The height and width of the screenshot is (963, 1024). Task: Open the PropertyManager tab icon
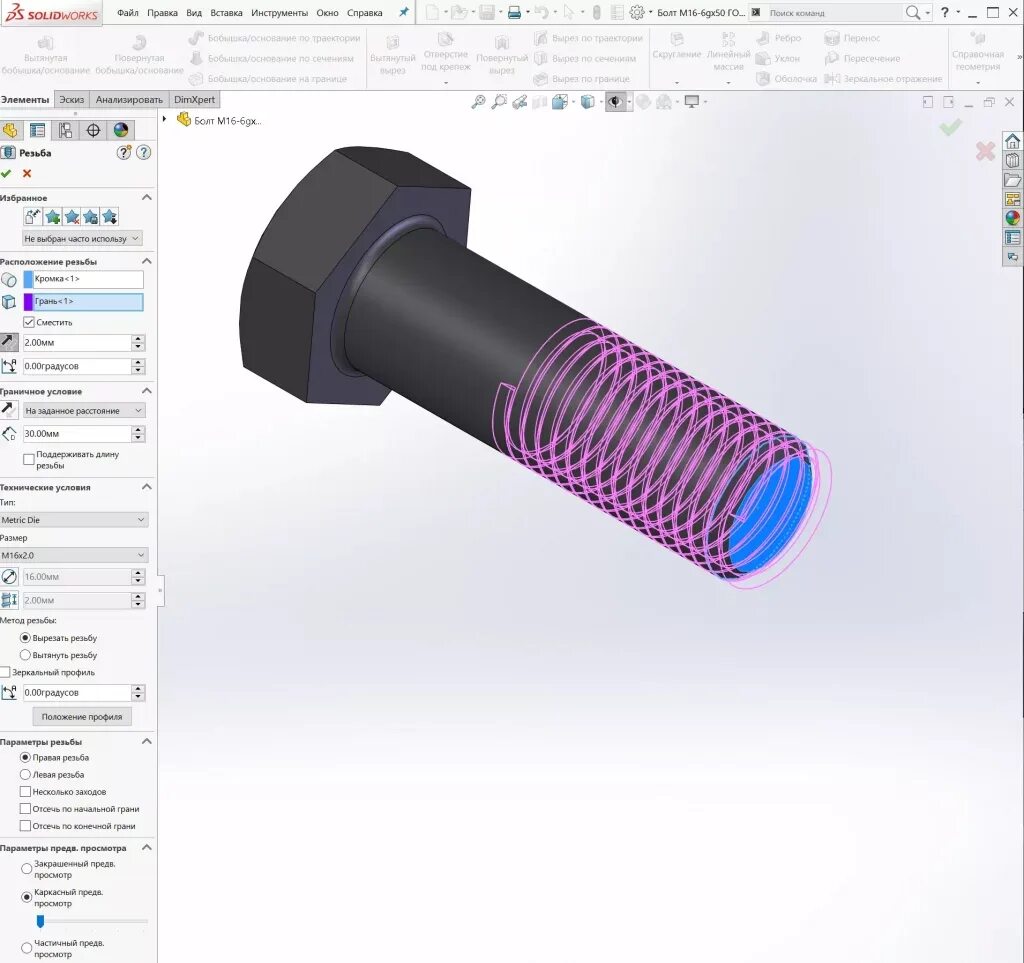pos(38,130)
